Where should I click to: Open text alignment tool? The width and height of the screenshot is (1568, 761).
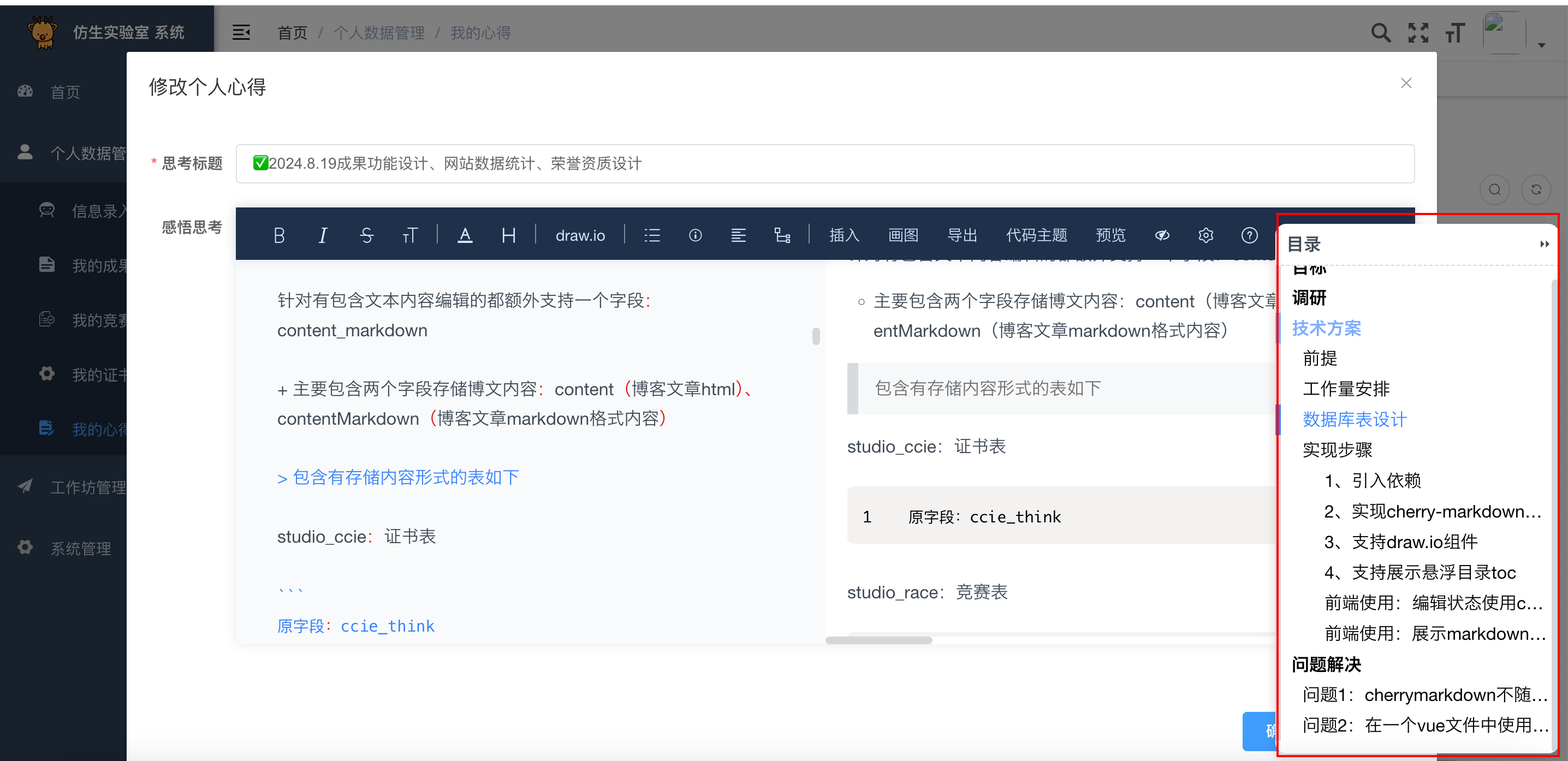pos(738,236)
